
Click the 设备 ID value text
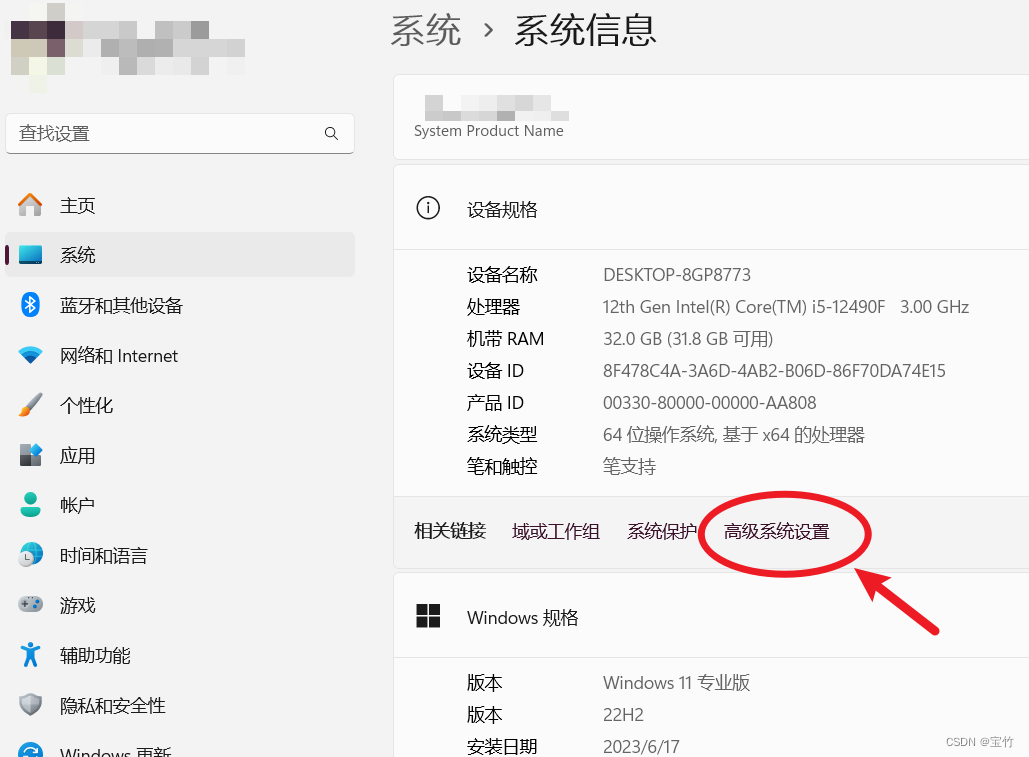[774, 371]
